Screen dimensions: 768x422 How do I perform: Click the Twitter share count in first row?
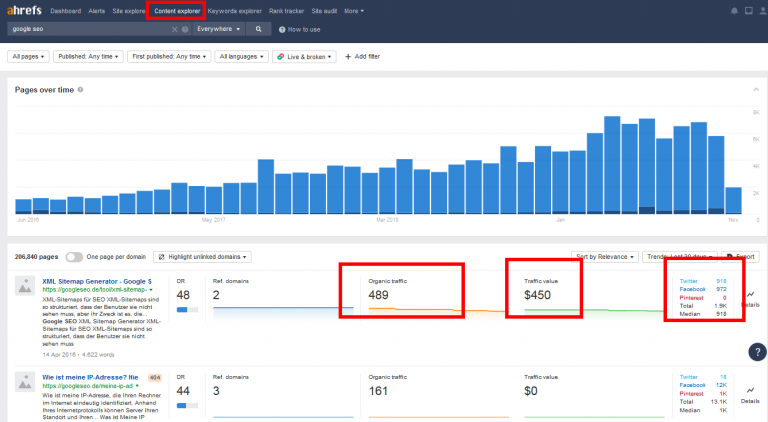(721, 281)
